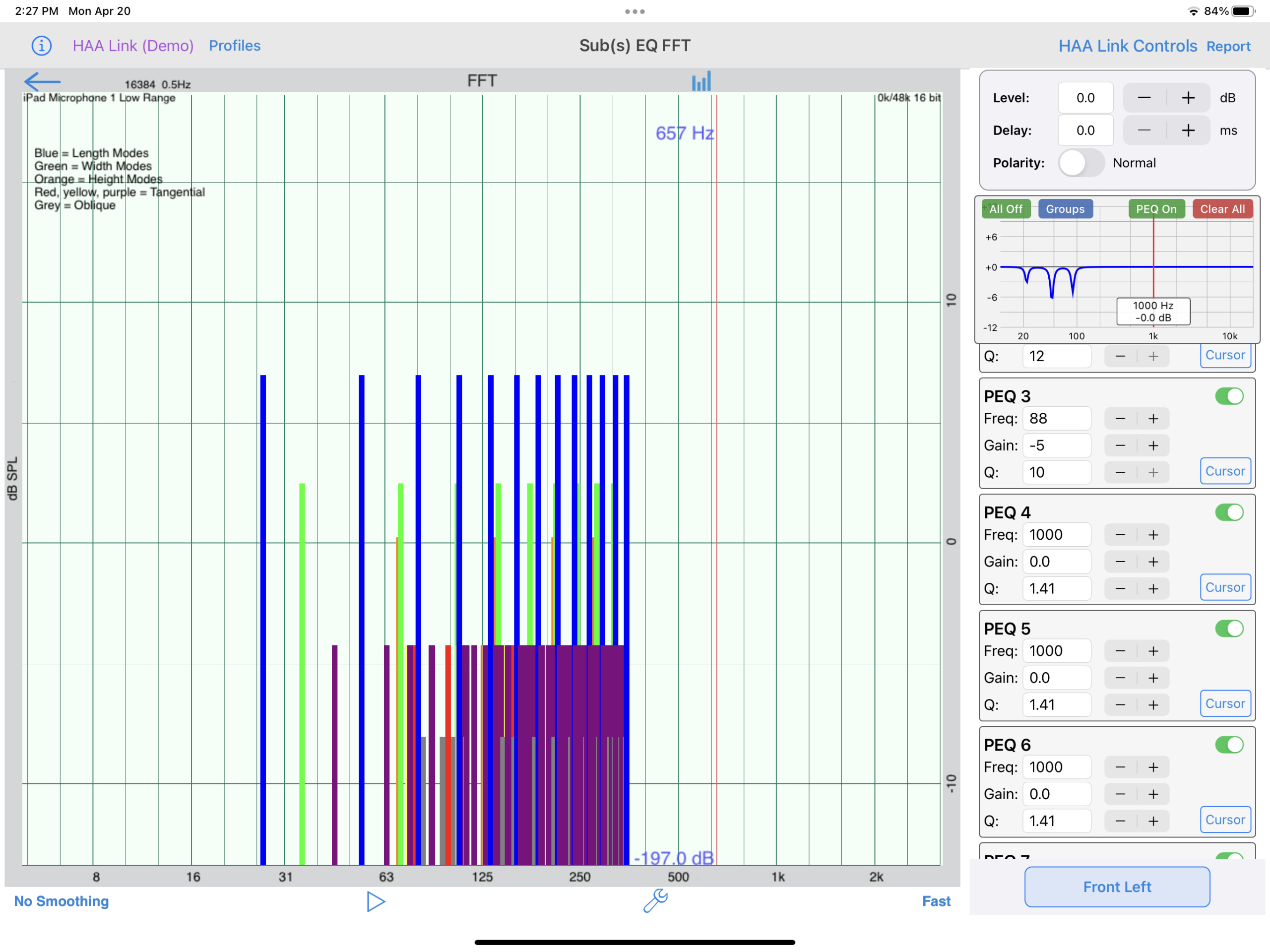
Task: Open the Front Left channel selector
Action: click(1117, 887)
